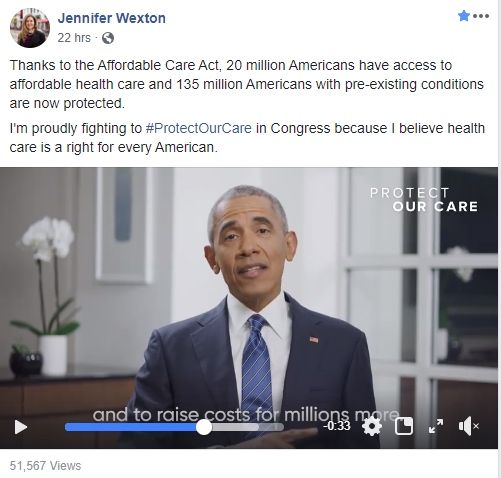The height and width of the screenshot is (478, 501).
Task: Click the video caption text overlay
Action: 246,415
